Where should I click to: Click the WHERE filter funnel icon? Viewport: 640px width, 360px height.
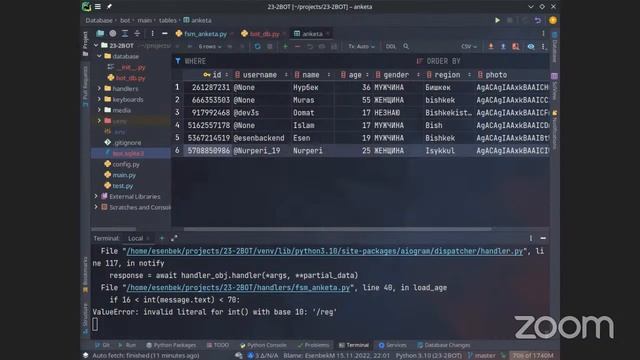[x=178, y=61]
